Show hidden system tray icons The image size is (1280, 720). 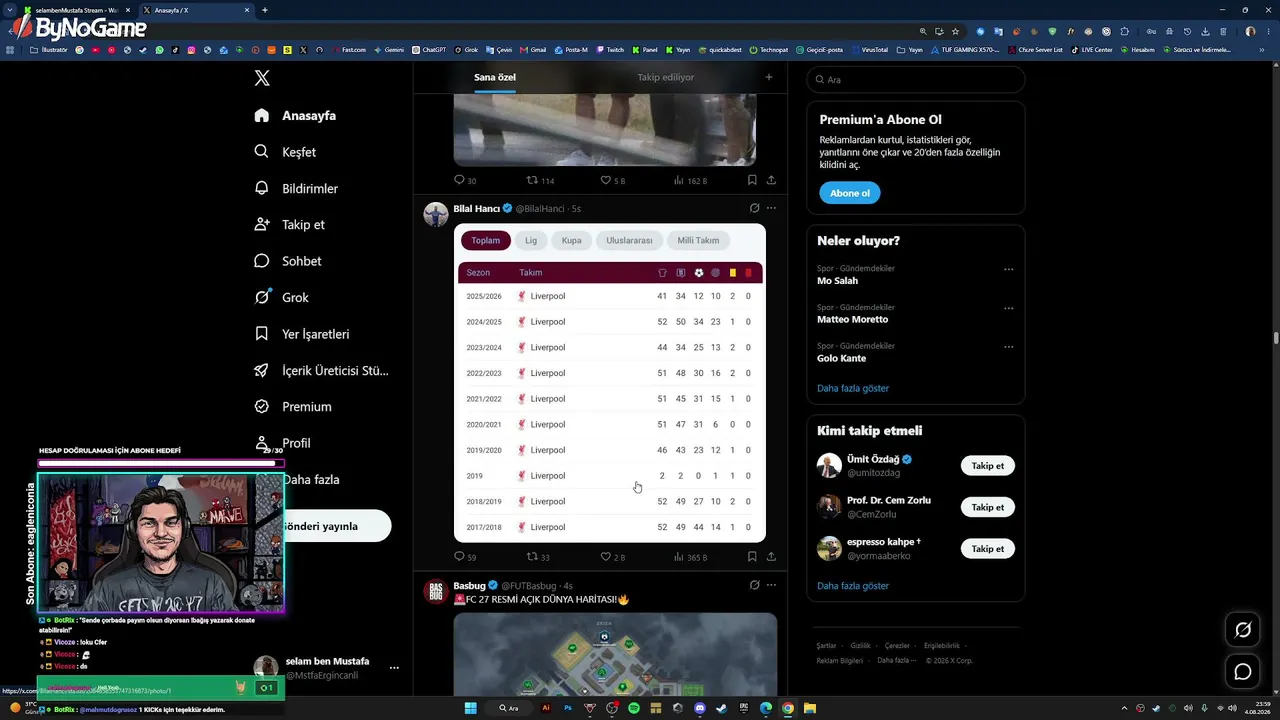coord(1123,708)
